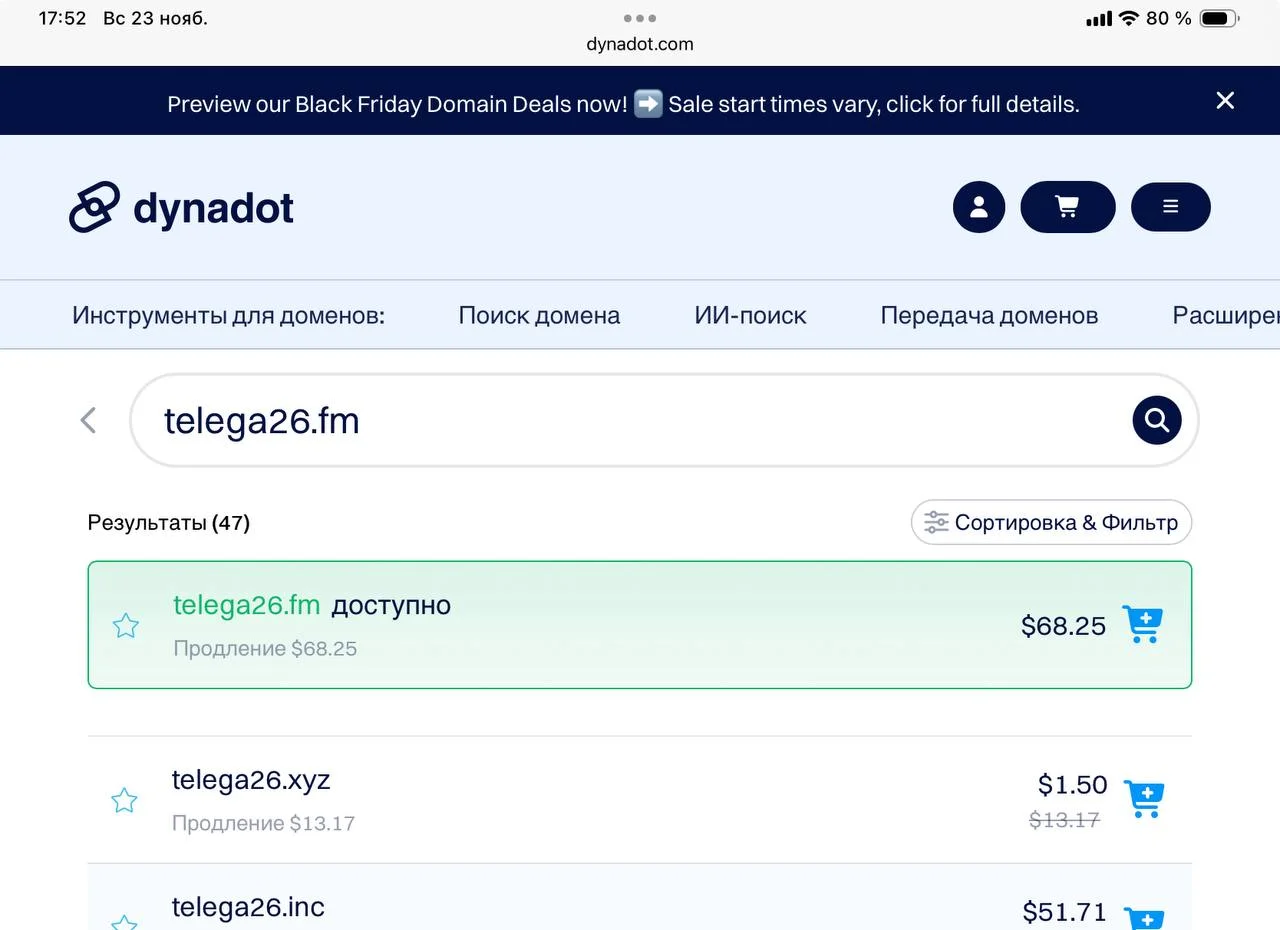Click the magnifying glass search button
This screenshot has height=930, width=1280.
point(1157,420)
